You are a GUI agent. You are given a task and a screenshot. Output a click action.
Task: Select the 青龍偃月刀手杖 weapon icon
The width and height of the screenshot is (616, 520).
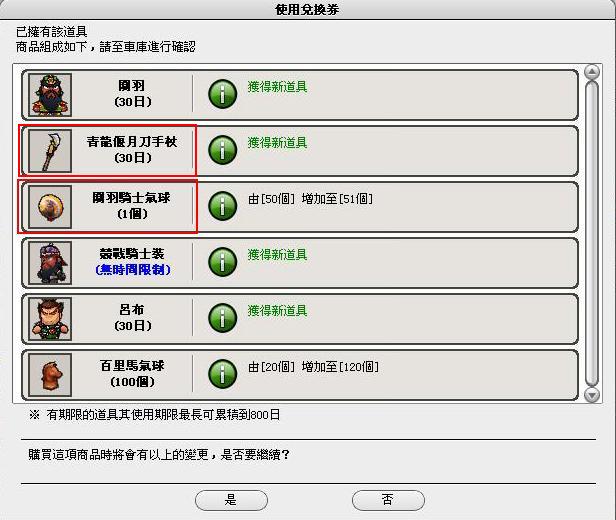(50, 151)
